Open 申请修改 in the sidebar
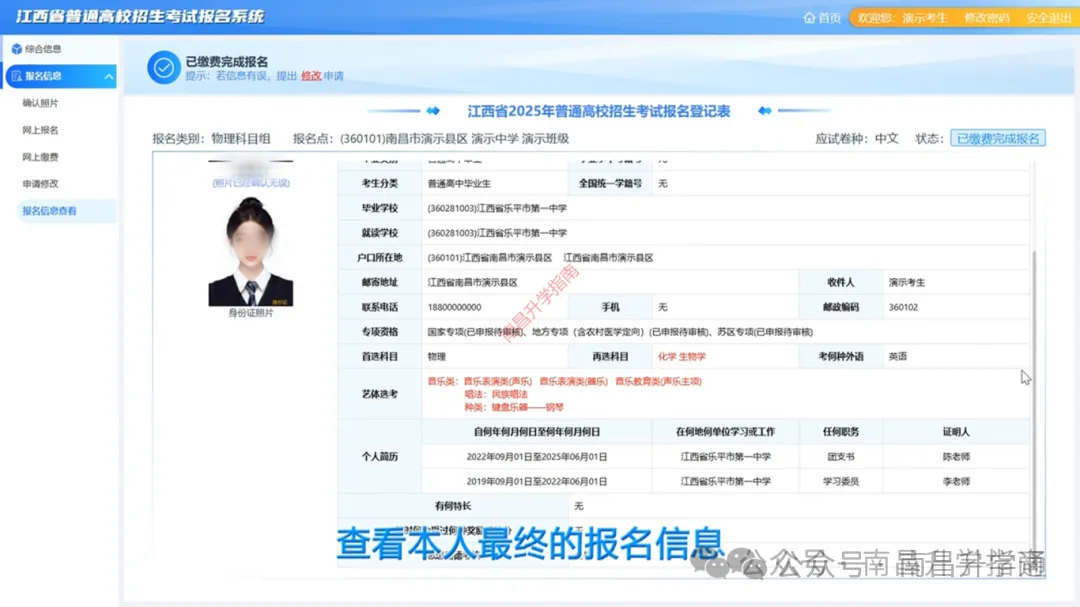Viewport: 1080px width, 607px height. pos(41,183)
